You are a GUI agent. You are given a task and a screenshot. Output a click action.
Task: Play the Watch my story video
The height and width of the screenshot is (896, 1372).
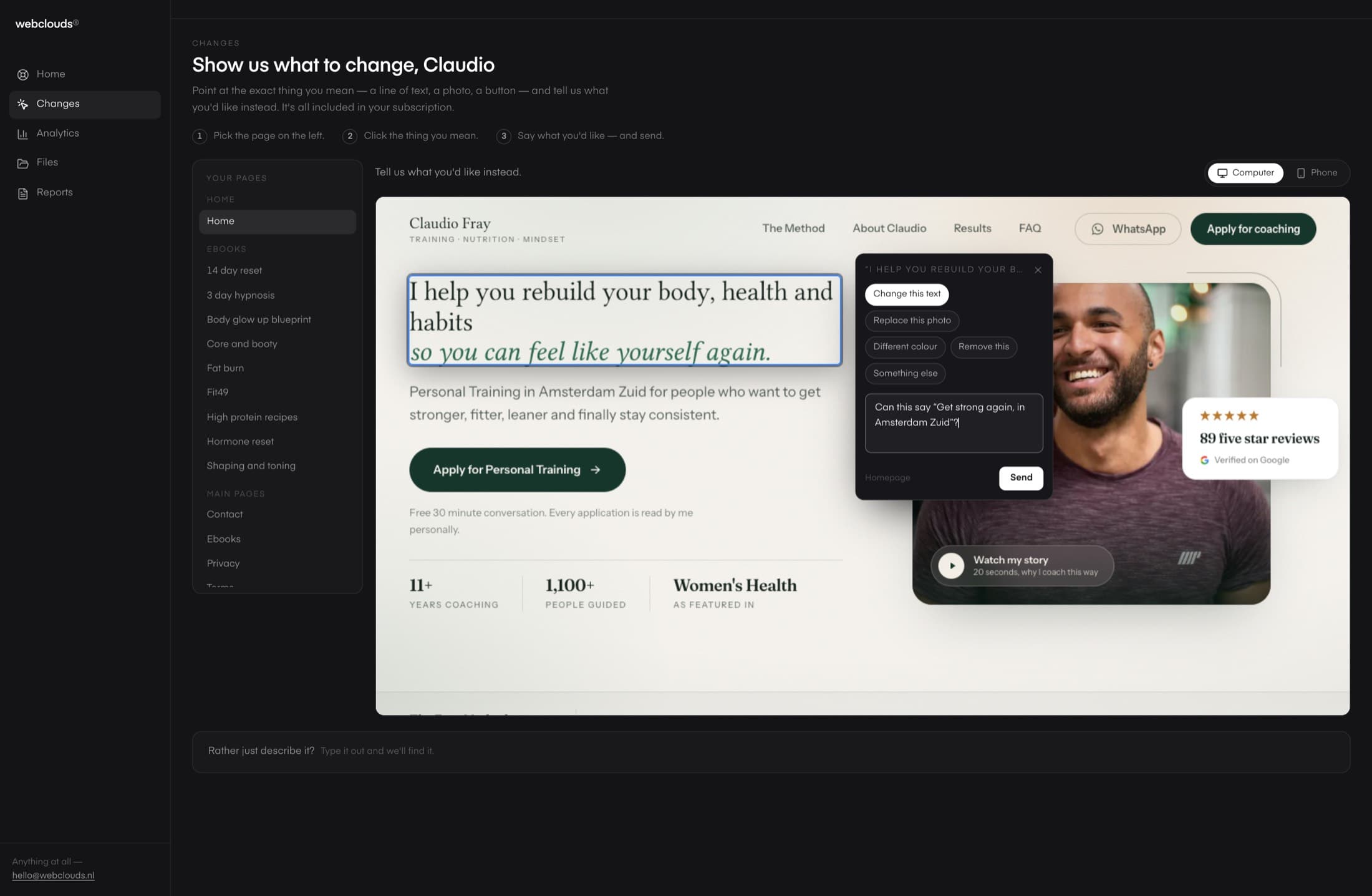1022,566
